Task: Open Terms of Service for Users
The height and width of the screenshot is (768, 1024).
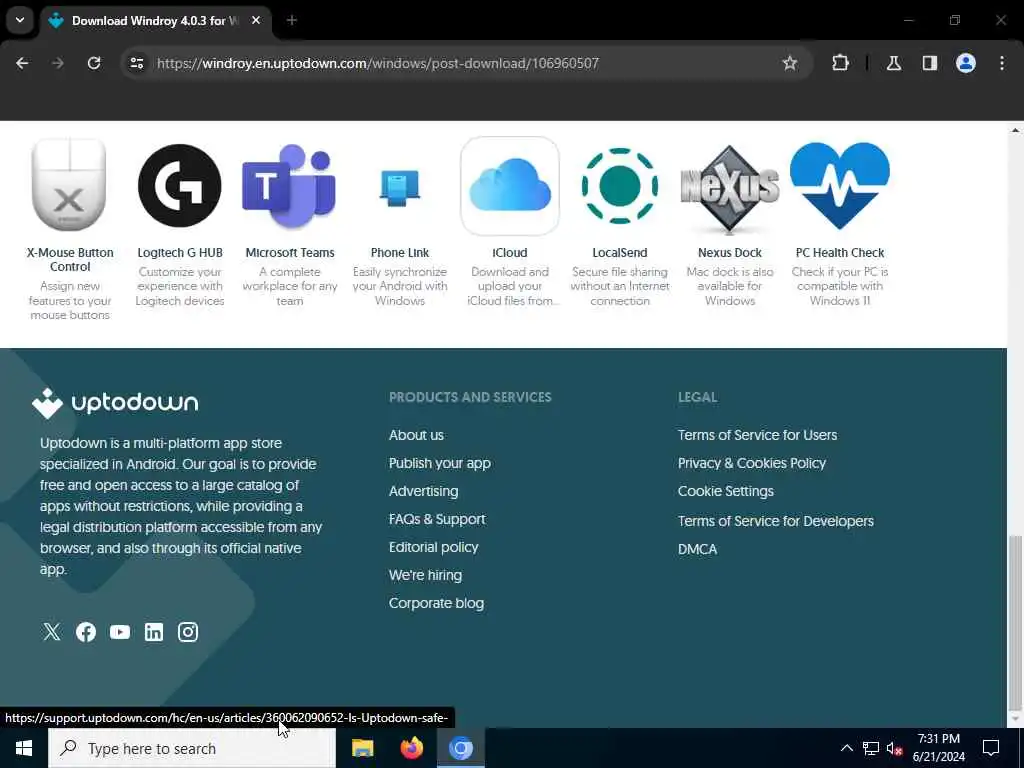Action: [757, 435]
